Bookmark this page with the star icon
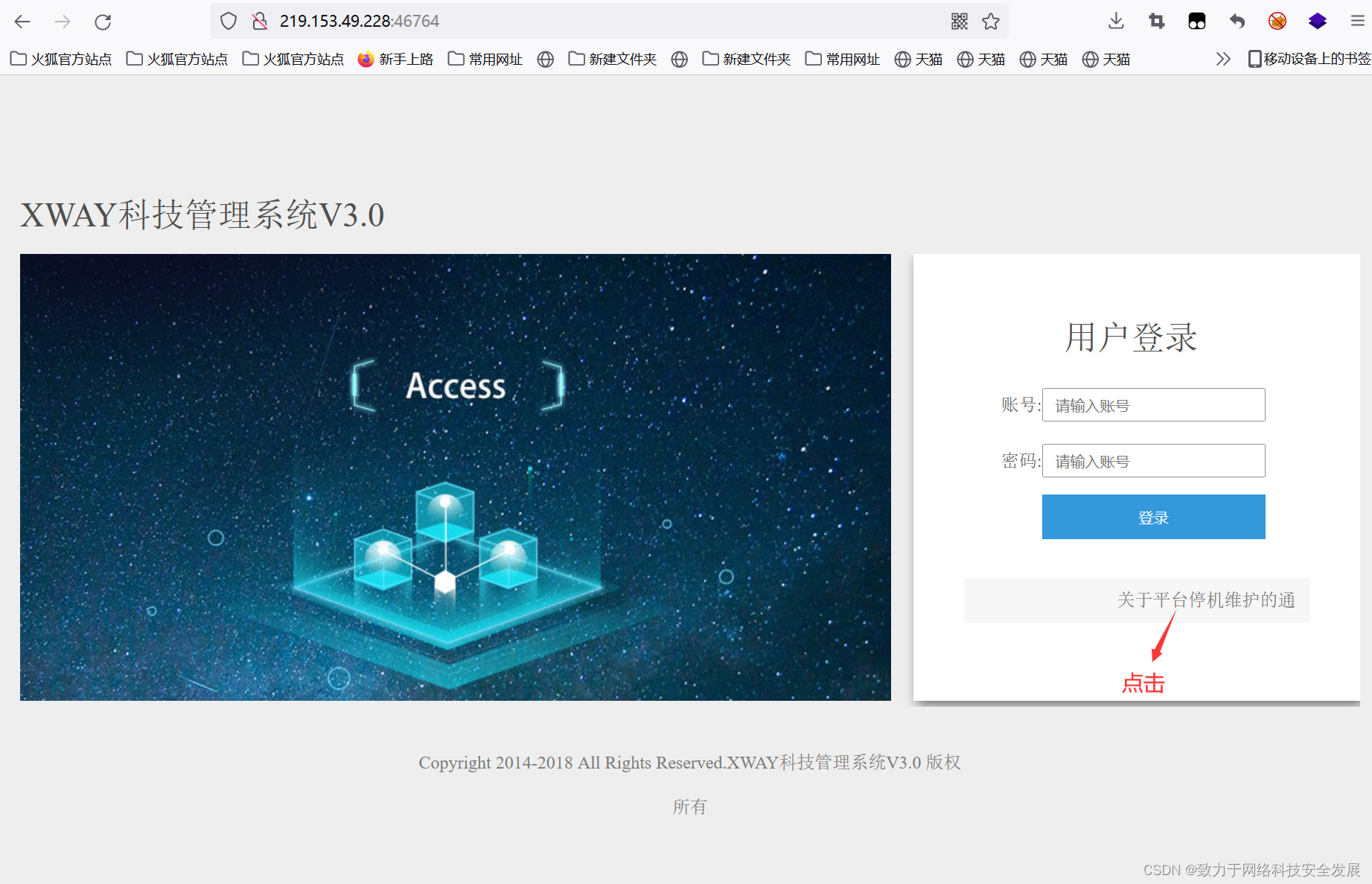Screen dimensions: 1372x884 point(991,21)
